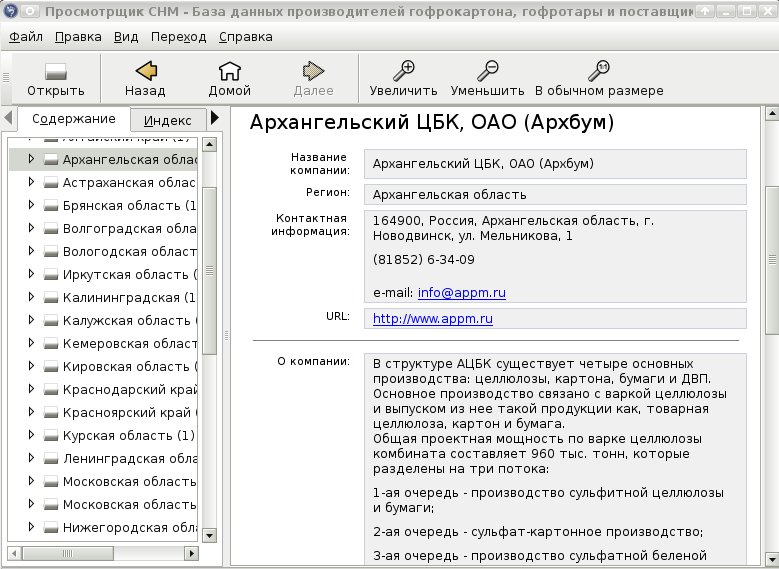Click the book icon beside Калининградская
Image resolution: width=779 pixels, height=569 pixels.
50,297
